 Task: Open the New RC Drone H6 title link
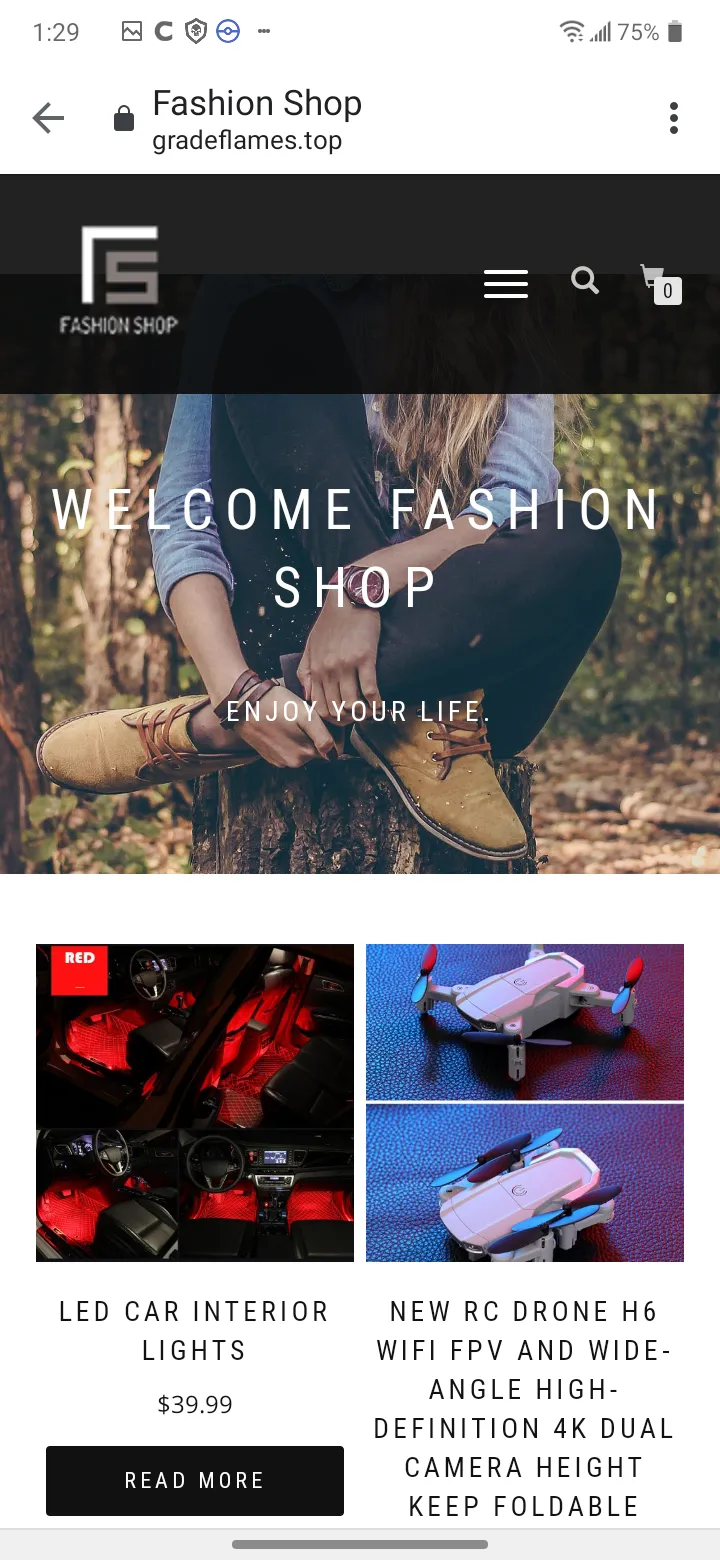tap(524, 1409)
